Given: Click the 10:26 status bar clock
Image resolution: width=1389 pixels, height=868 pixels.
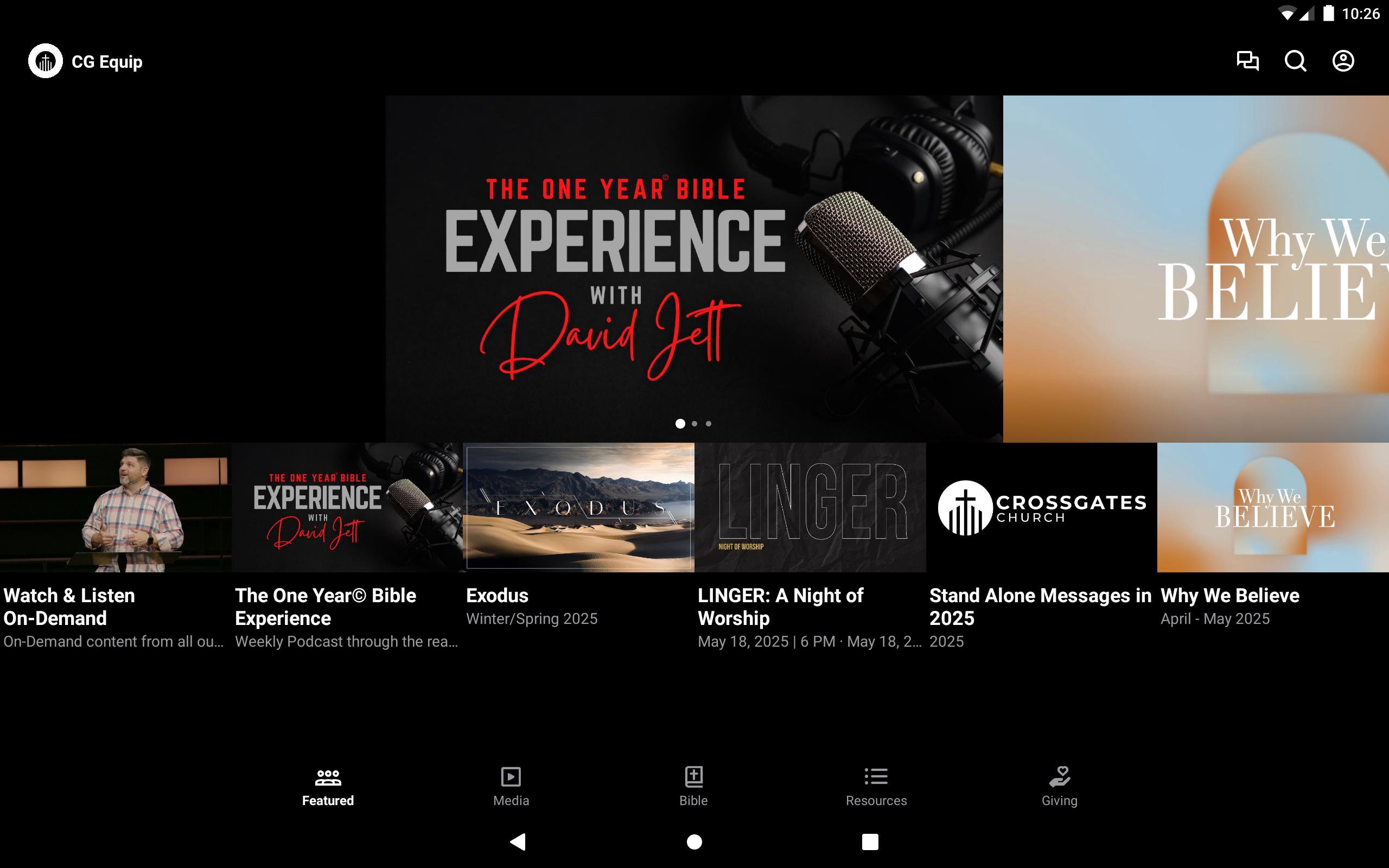Looking at the screenshot, I should pos(1361,13).
